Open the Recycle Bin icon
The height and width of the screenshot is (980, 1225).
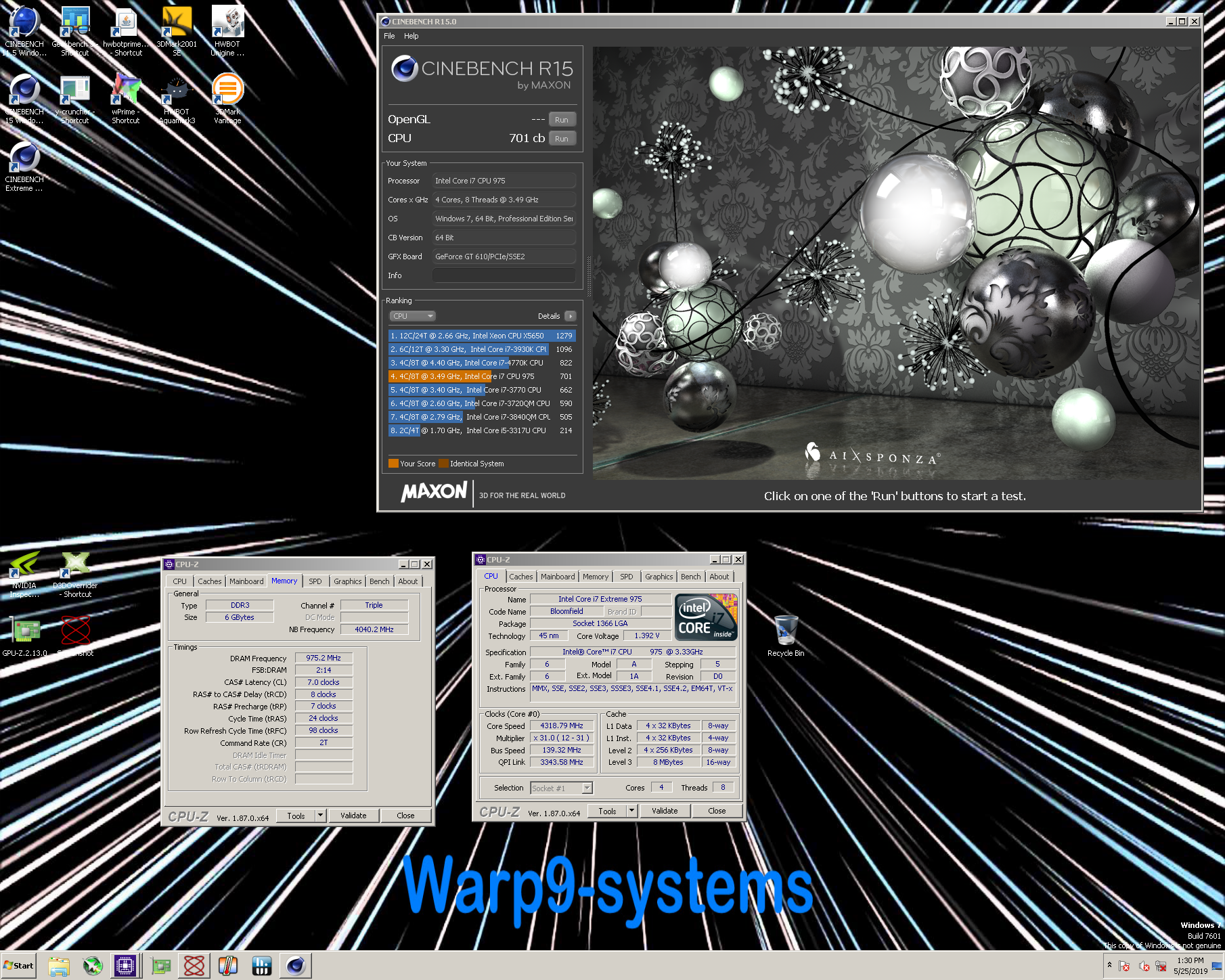pyautogui.click(x=786, y=636)
